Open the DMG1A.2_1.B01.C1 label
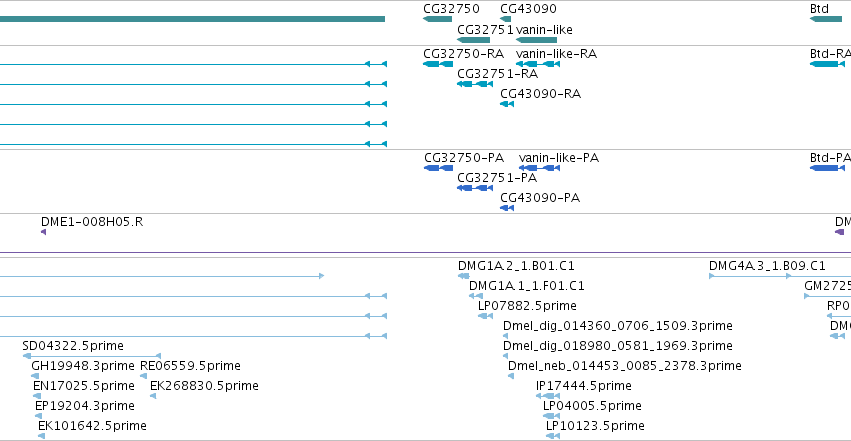The width and height of the screenshot is (851, 441). [x=516, y=266]
